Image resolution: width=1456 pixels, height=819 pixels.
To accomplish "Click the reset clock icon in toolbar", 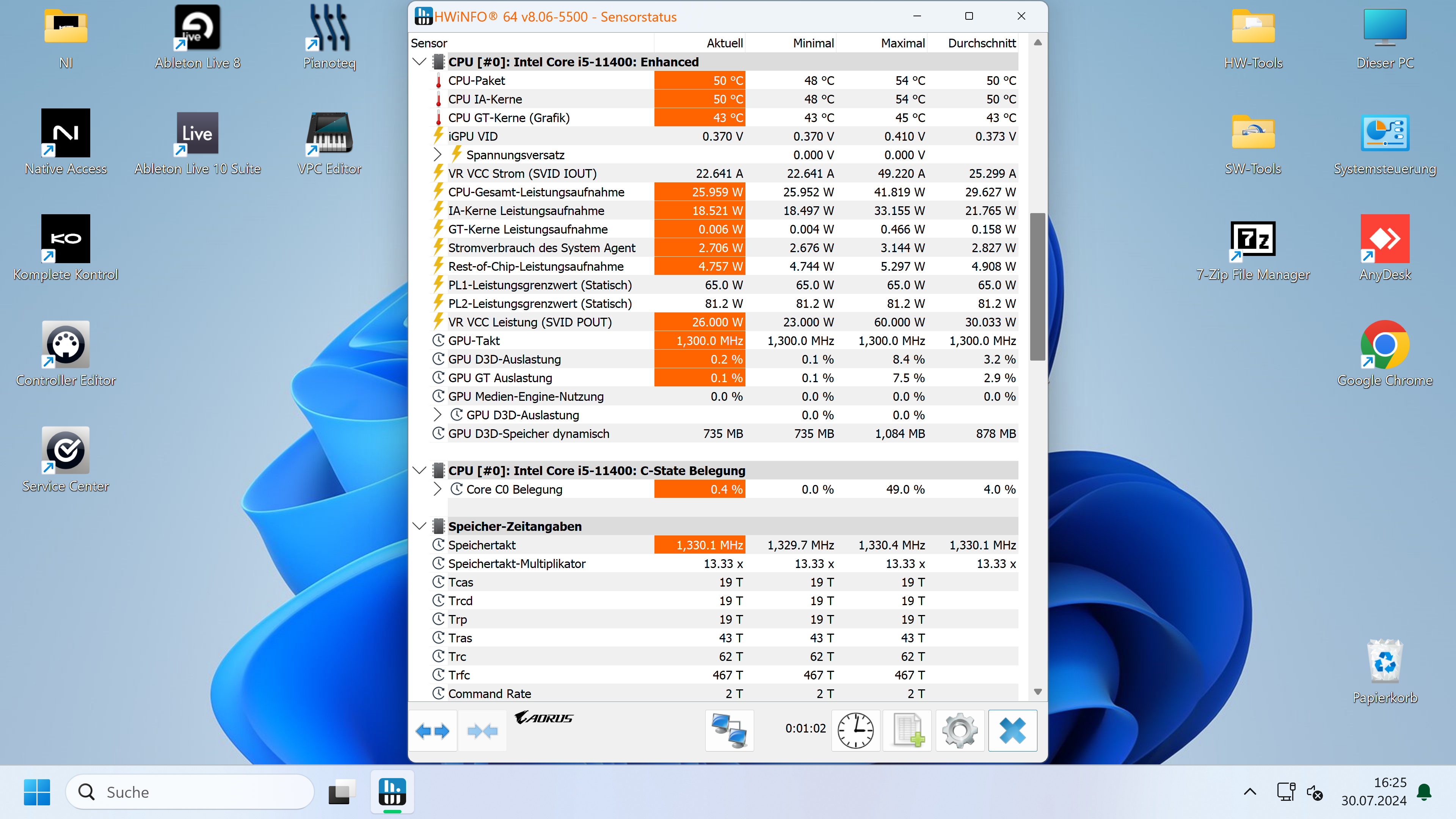I will coord(855,730).
